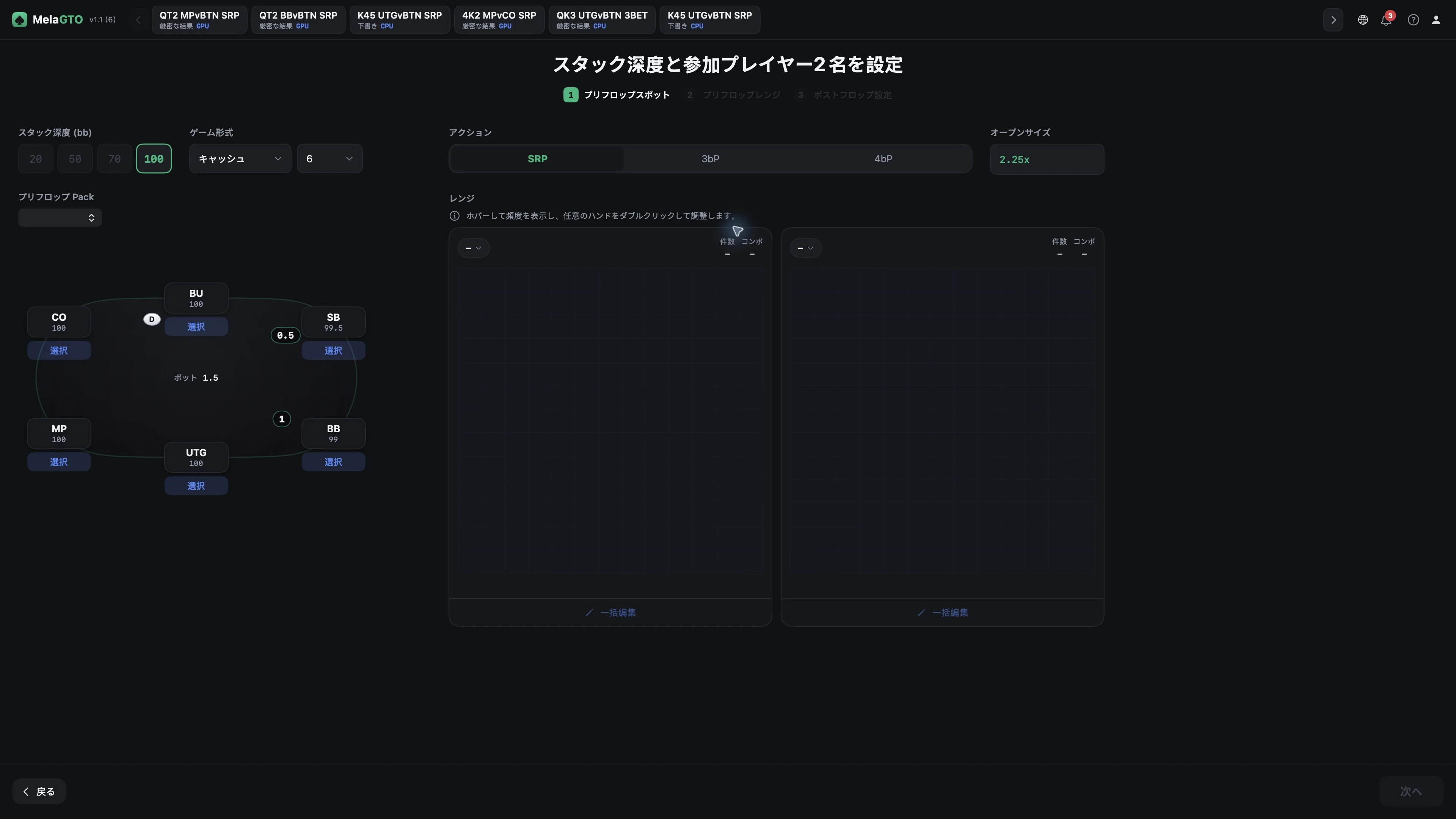The image size is (1456, 819).
Task: Open the left range panel position dropdown
Action: point(474,248)
